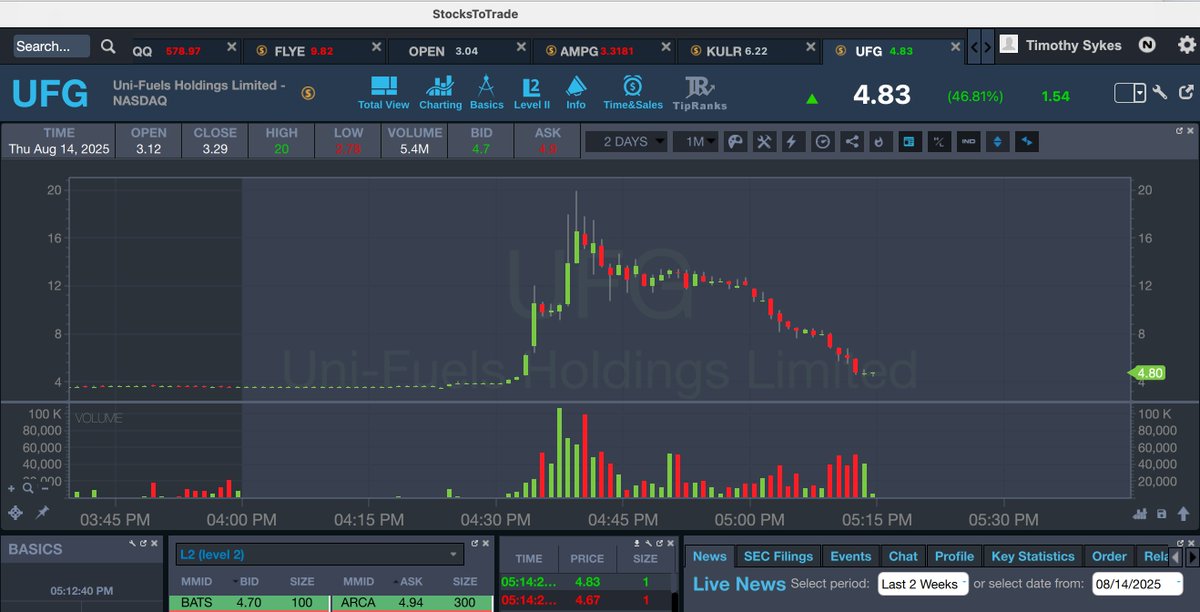This screenshot has height=612, width=1200.
Task: Open Time&Sales window
Action: pyautogui.click(x=632, y=92)
